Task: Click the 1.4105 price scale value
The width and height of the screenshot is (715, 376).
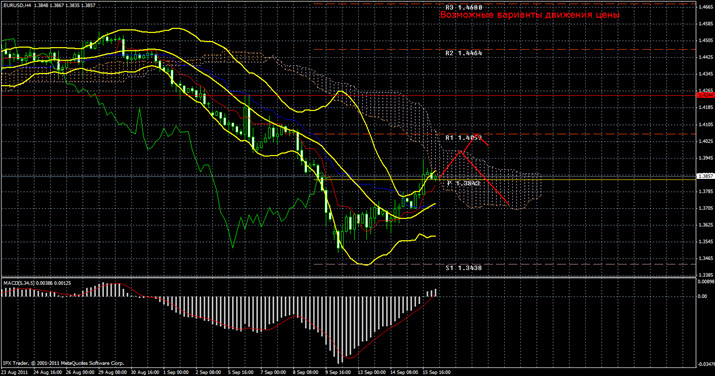Action: point(705,124)
